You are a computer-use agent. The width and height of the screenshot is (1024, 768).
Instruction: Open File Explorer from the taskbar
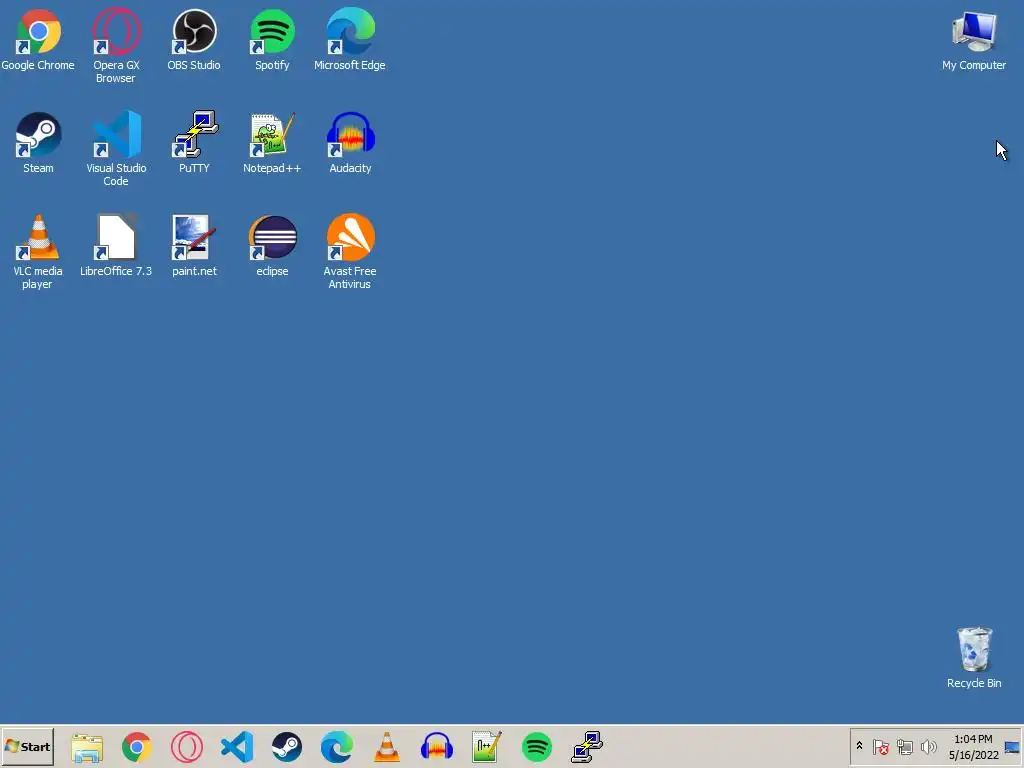[x=87, y=747]
